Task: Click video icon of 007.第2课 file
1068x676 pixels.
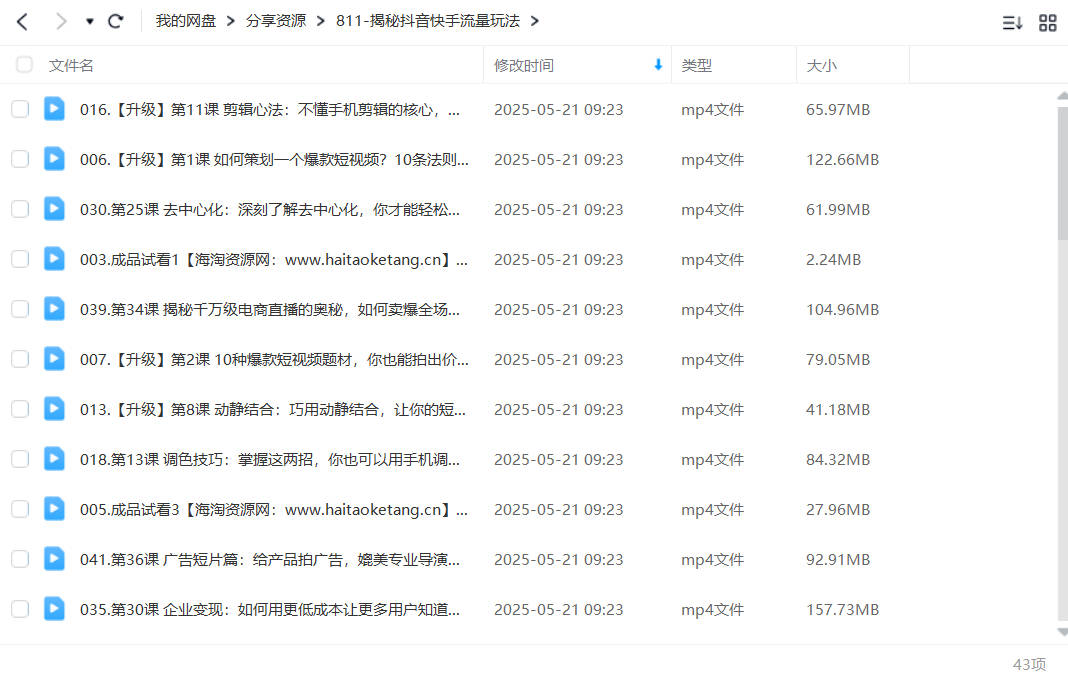Action: (54, 358)
